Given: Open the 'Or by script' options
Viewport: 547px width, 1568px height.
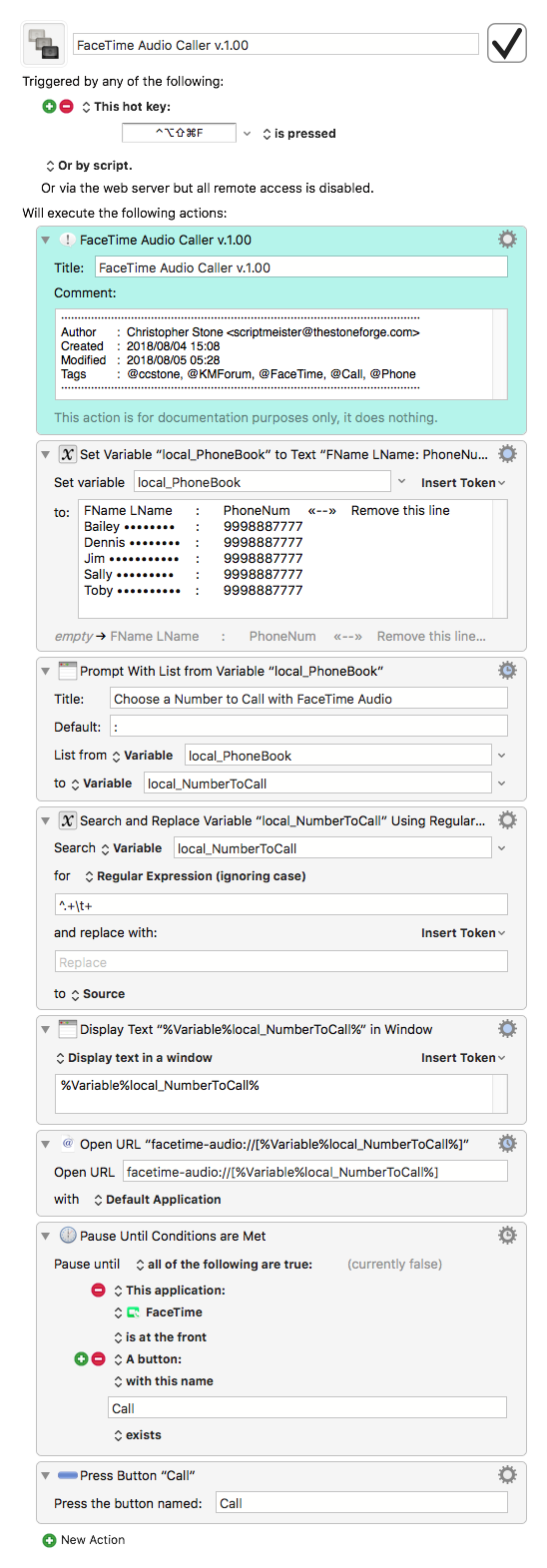Looking at the screenshot, I should (89, 166).
